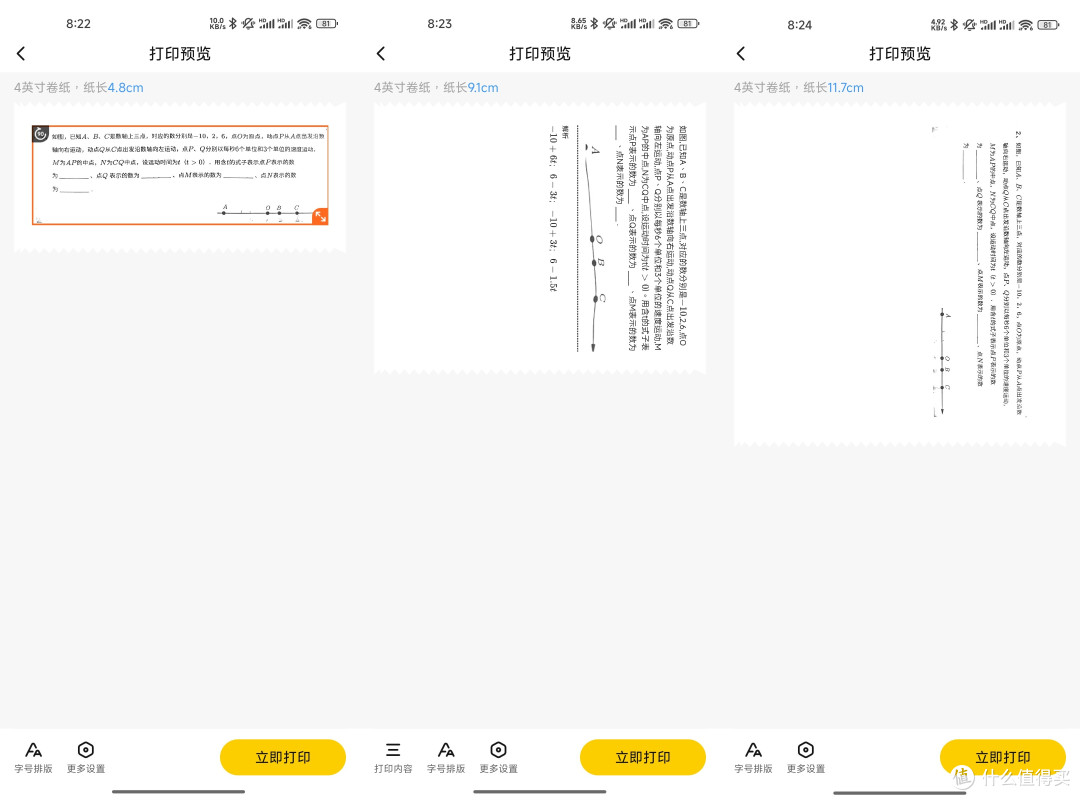The width and height of the screenshot is (1080, 800).
Task: Open 字号排版 in the 8:23 screen
Action: click(x=446, y=757)
